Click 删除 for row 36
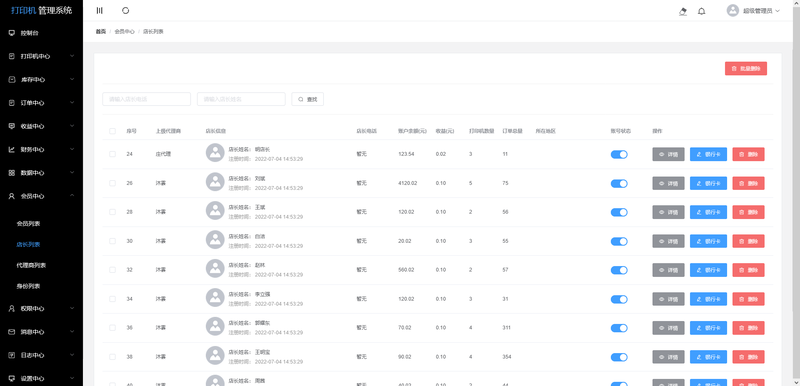Image resolution: width=800 pixels, height=386 pixels. pyautogui.click(x=748, y=328)
